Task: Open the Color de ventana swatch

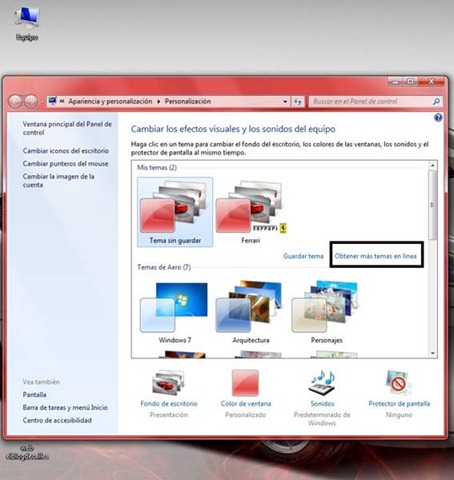Action: (245, 383)
